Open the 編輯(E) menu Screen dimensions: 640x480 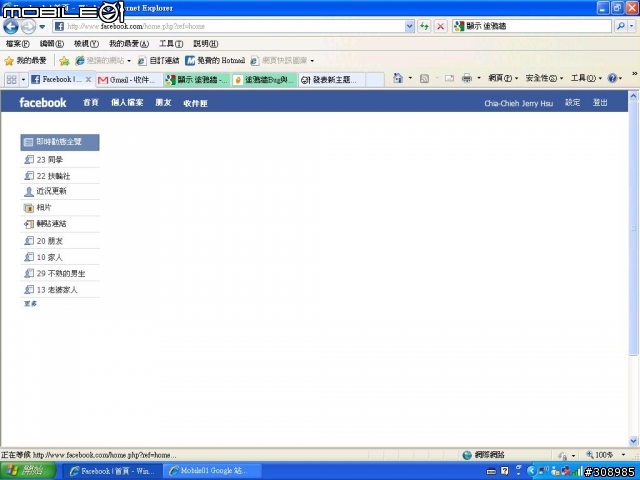coord(51,44)
